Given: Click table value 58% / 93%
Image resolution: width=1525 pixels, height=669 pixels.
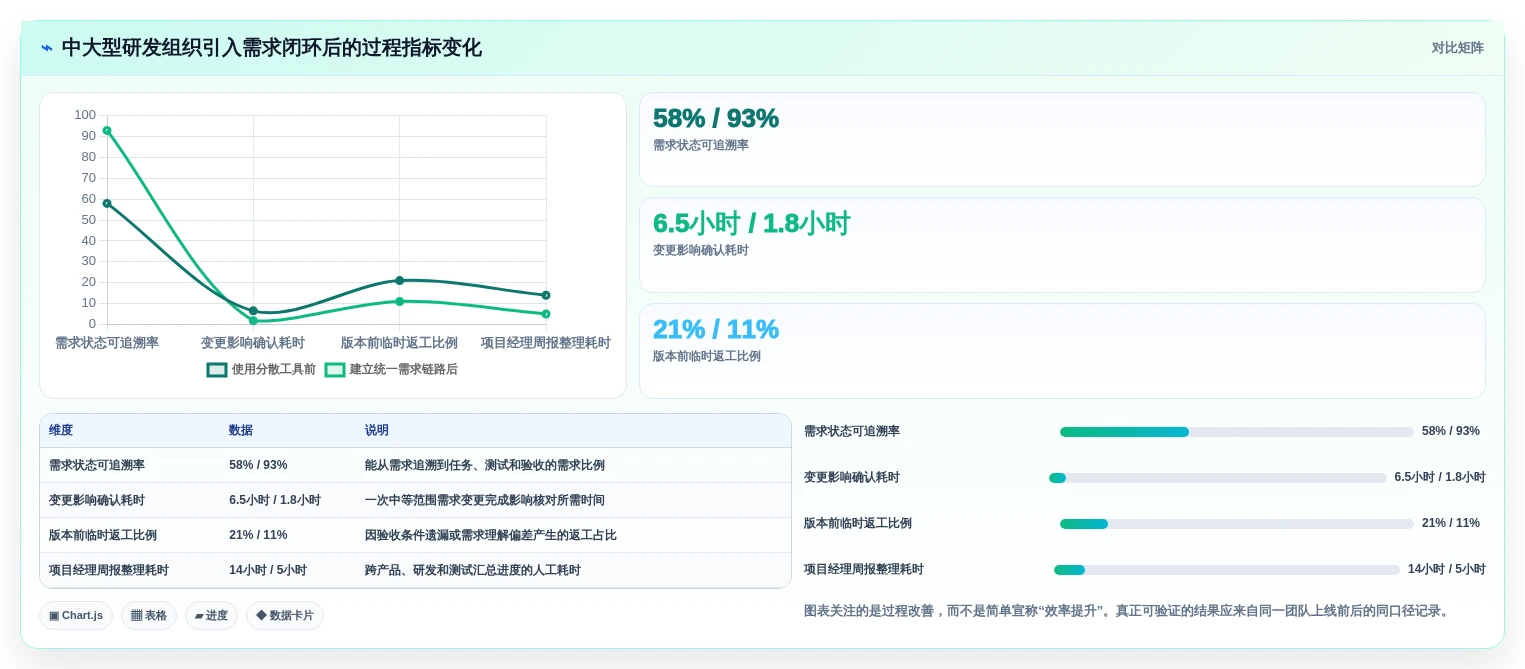Looking at the screenshot, I should point(258,466).
